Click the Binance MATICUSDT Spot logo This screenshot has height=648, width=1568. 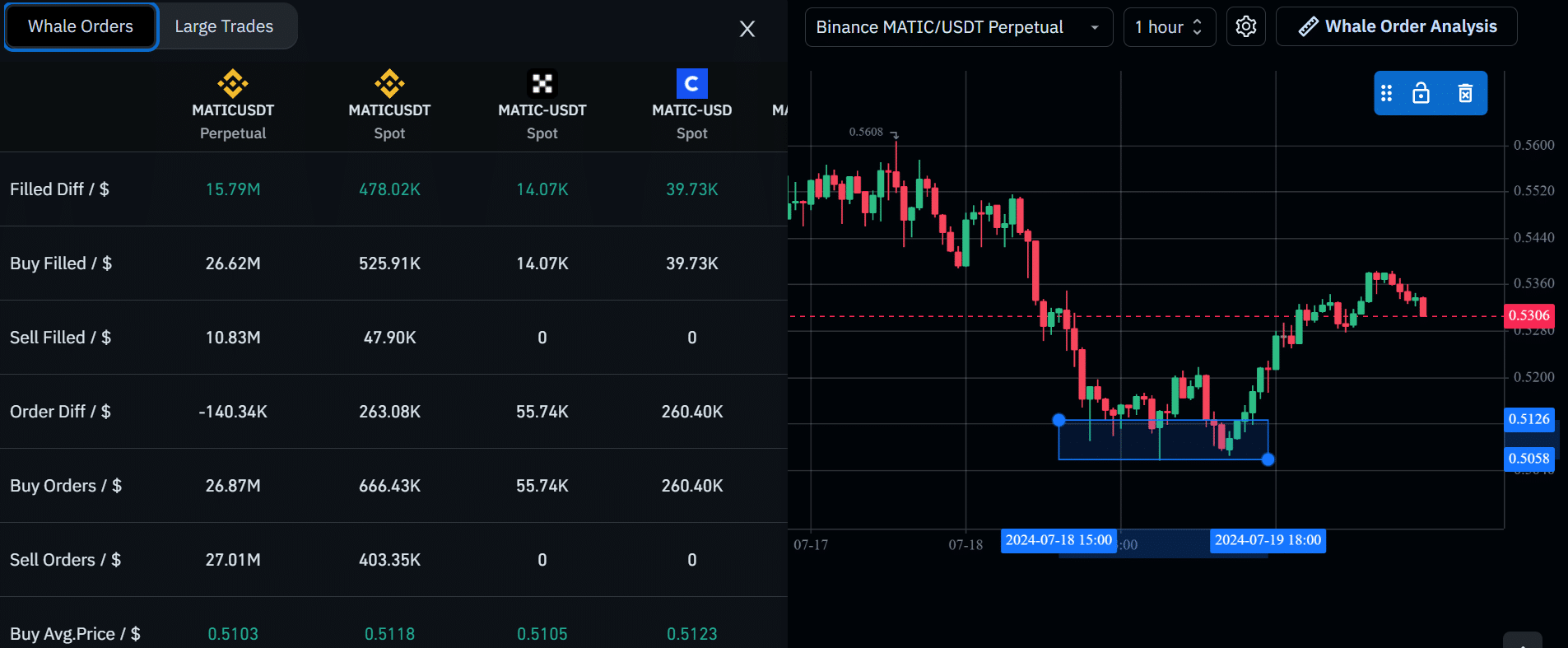click(389, 83)
